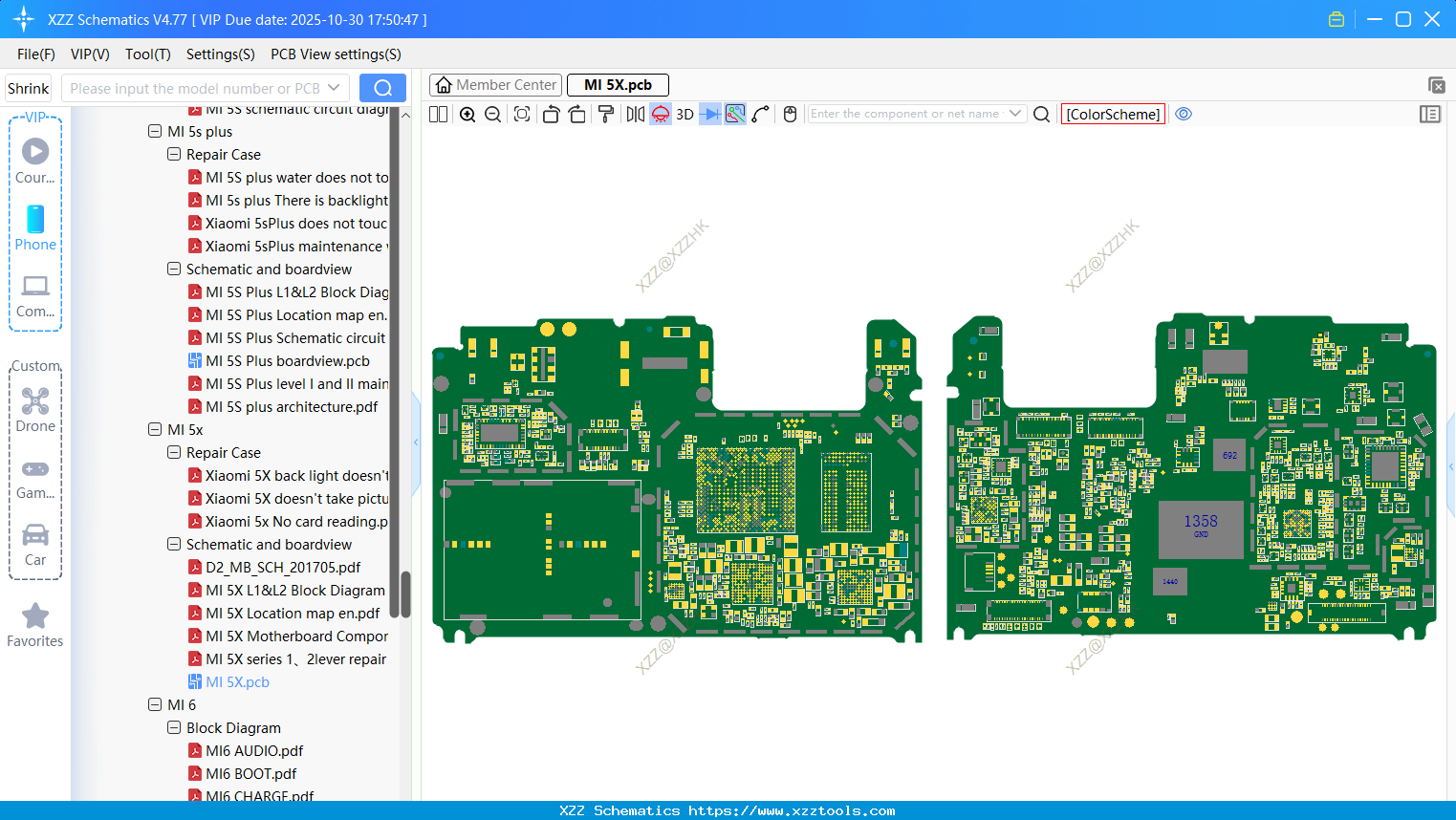This screenshot has height=820, width=1456.
Task: Open the Tool(T) menu
Action: pos(147,54)
